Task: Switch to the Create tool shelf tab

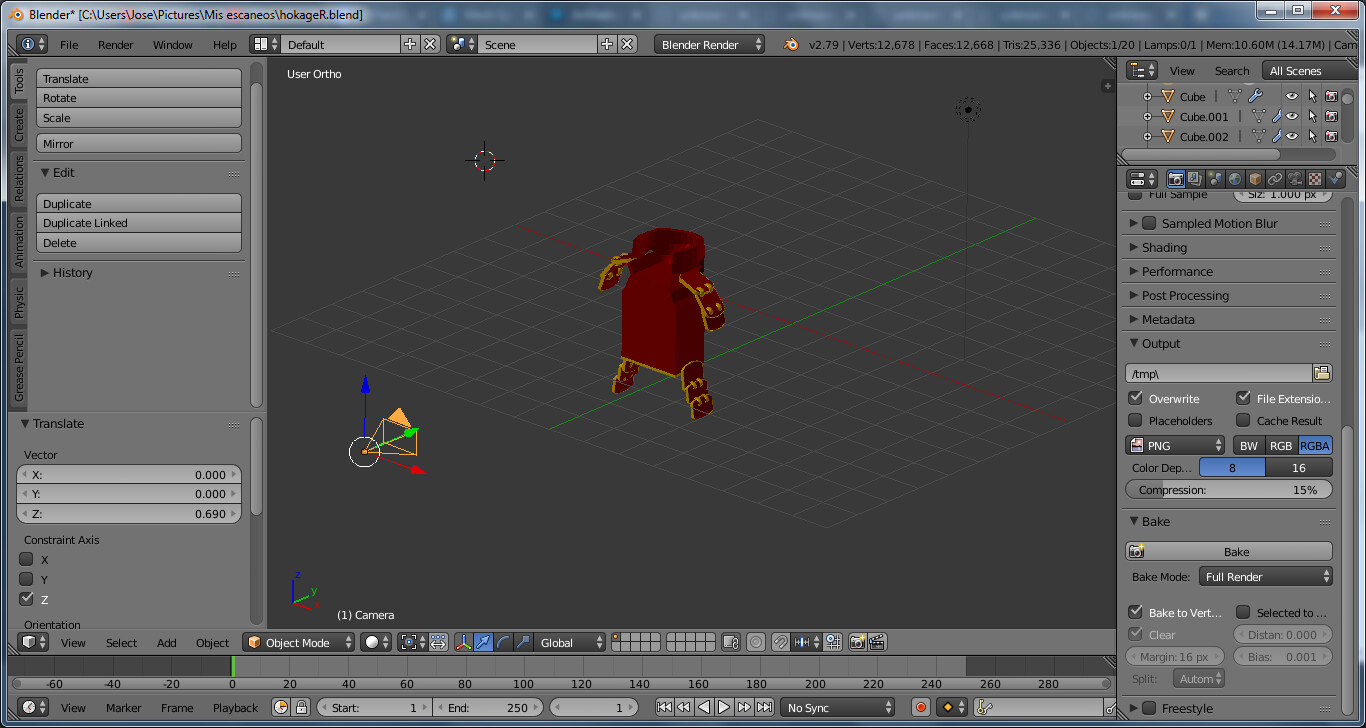Action: (x=19, y=124)
